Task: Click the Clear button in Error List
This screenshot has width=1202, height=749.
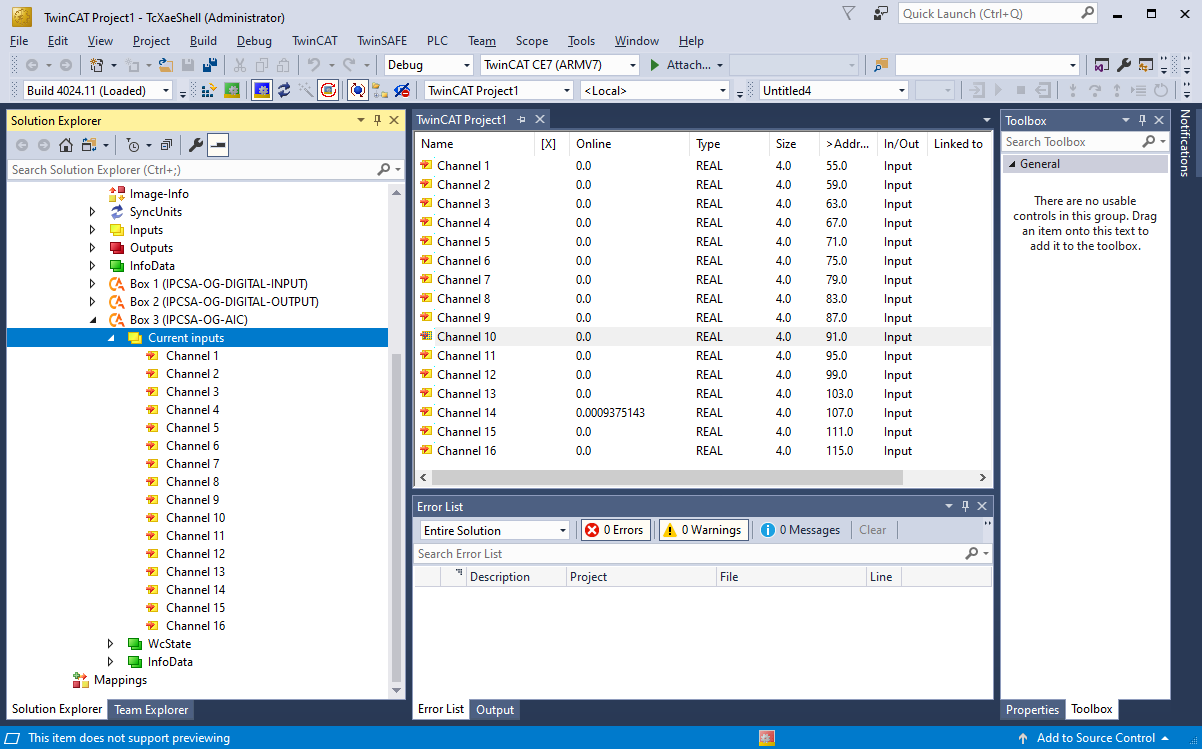Action: coord(873,530)
